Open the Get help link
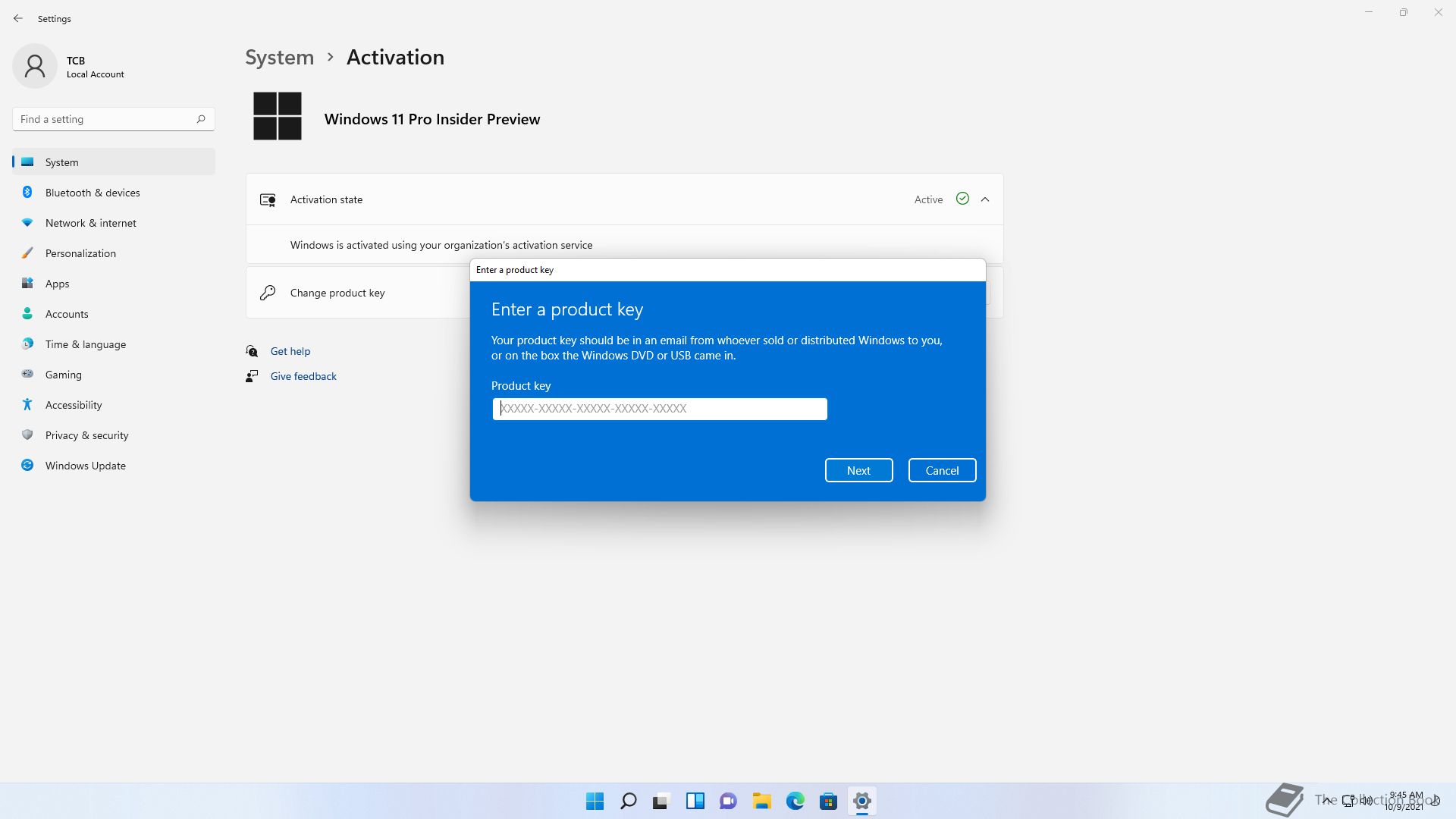 click(x=290, y=351)
